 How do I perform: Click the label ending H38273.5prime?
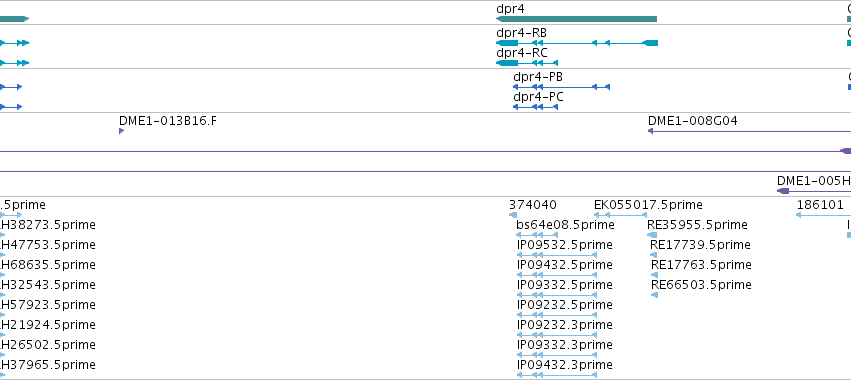point(48,225)
